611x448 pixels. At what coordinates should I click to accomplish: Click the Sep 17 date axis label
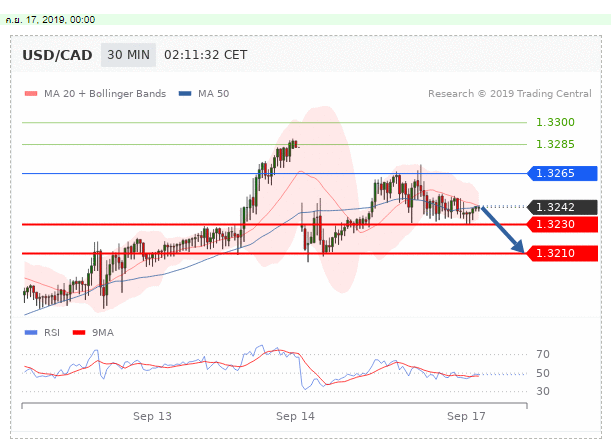(466, 416)
